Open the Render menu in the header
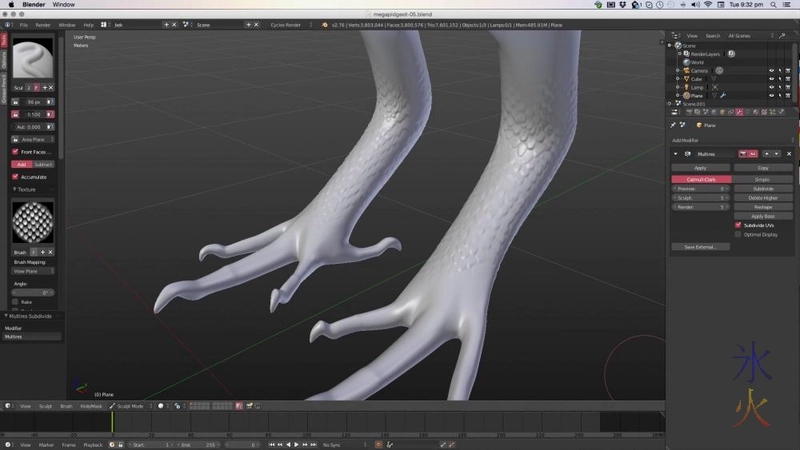Viewport: 800px width, 450px height. [43, 24]
